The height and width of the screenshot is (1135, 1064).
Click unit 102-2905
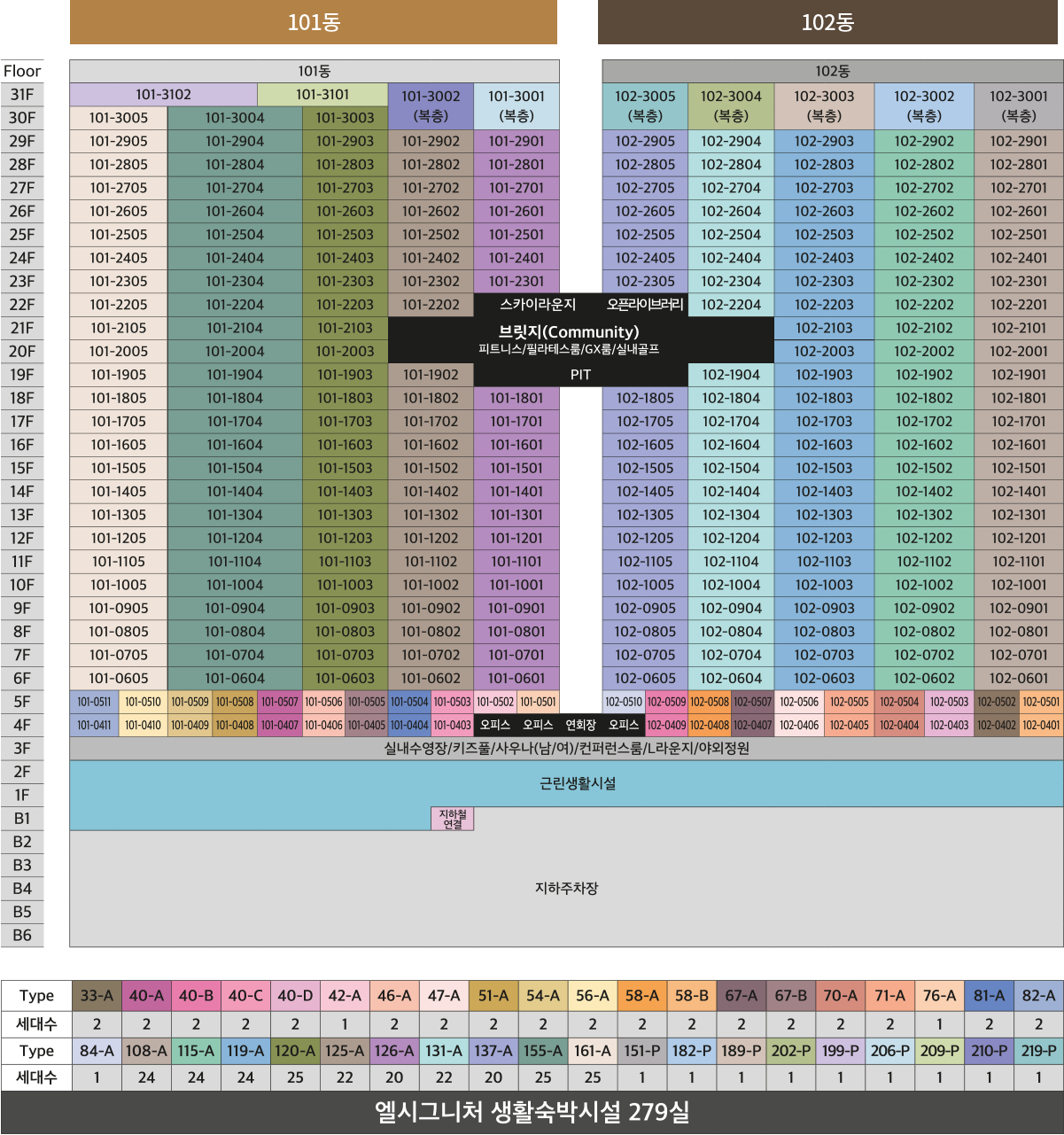coord(645,141)
